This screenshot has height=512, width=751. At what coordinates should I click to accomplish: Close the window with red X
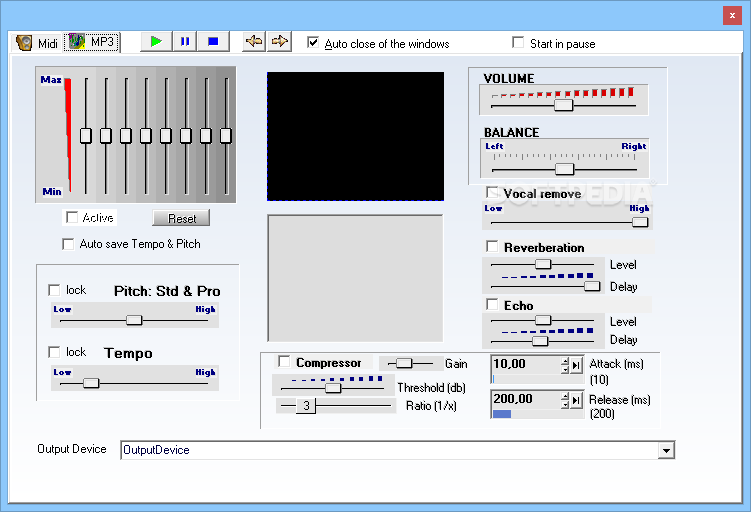pyautogui.click(x=732, y=15)
